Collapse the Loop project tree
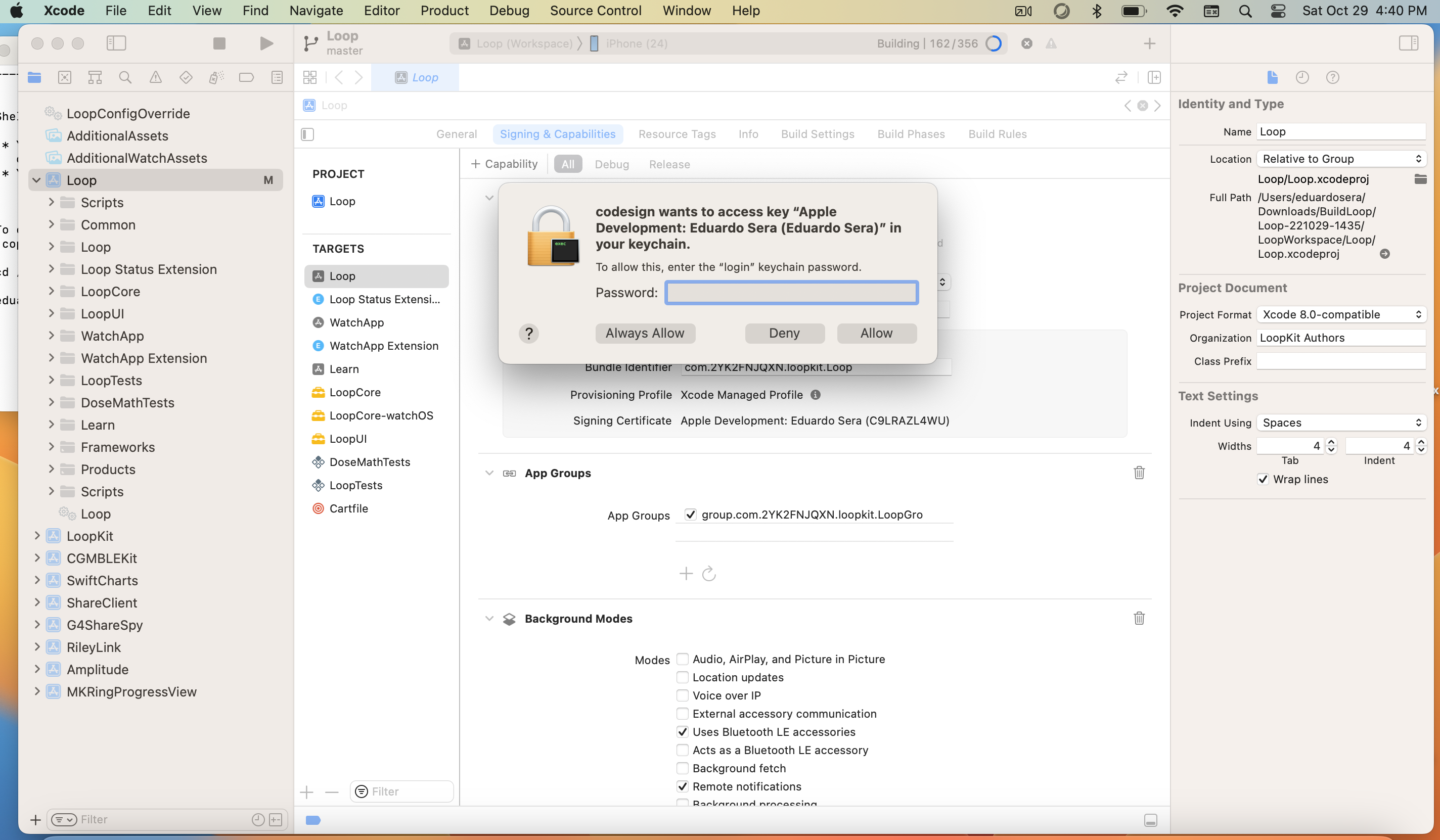 pos(36,180)
